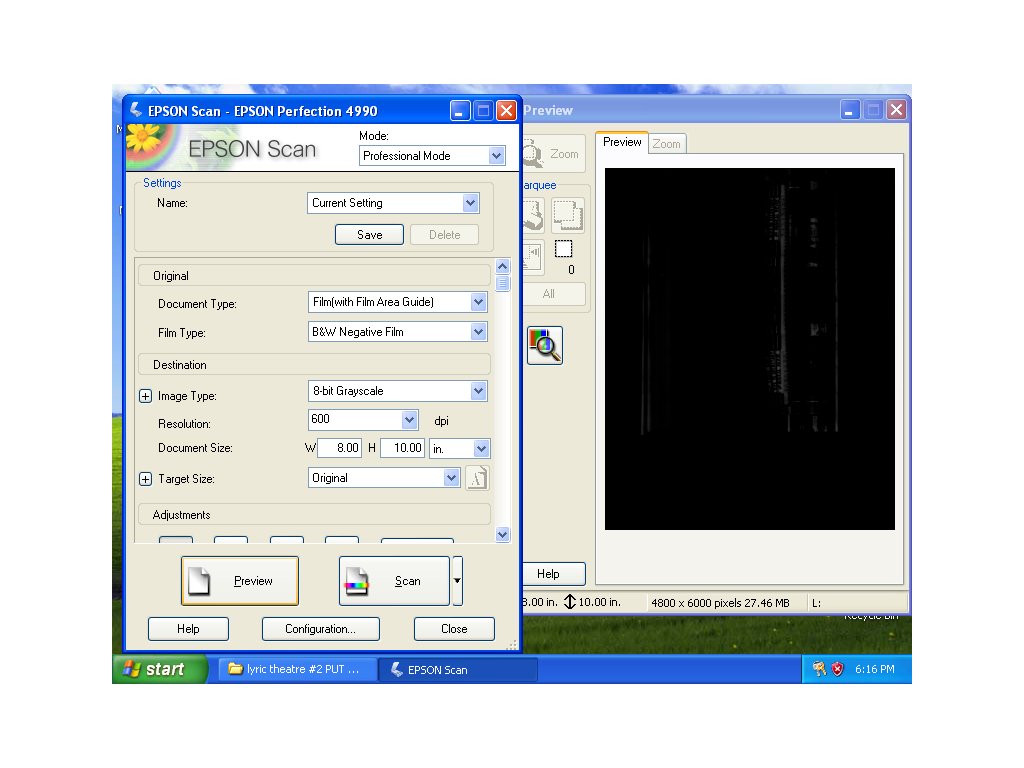Click the Save settings button
Image resolution: width=1024 pixels, height=768 pixels.
coord(370,234)
